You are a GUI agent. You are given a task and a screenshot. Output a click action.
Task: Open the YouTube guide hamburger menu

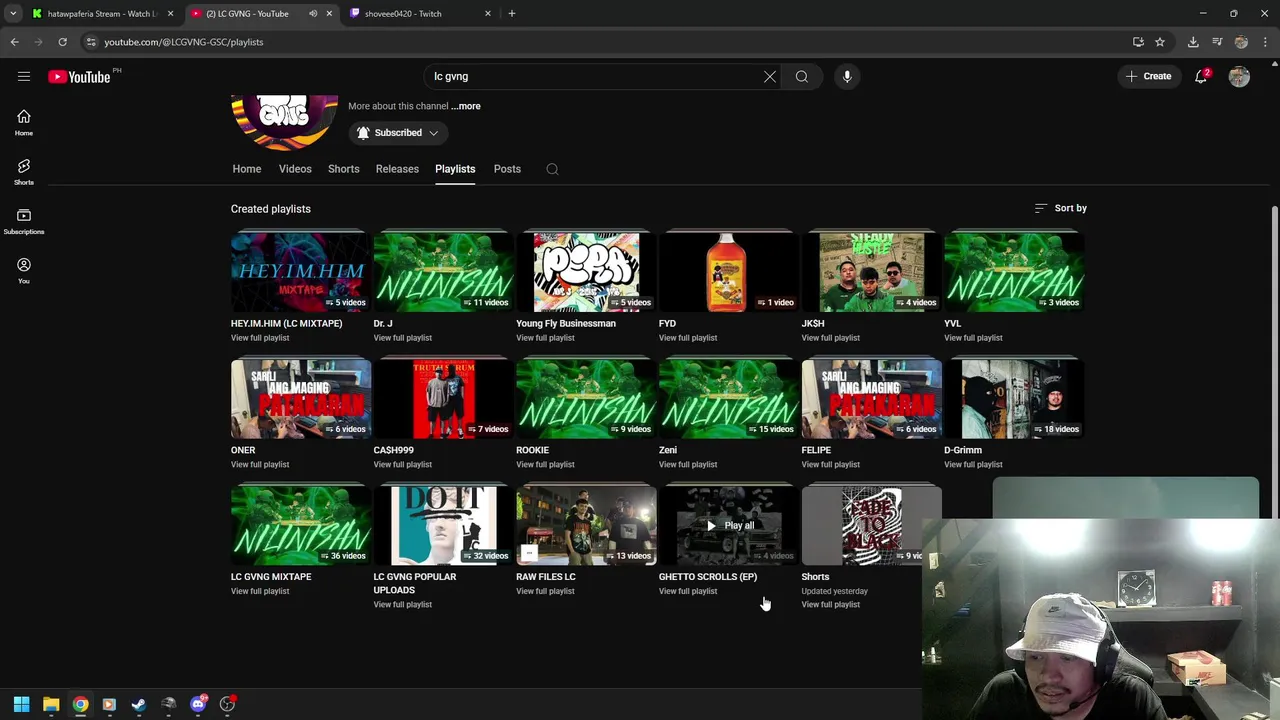tap(24, 76)
